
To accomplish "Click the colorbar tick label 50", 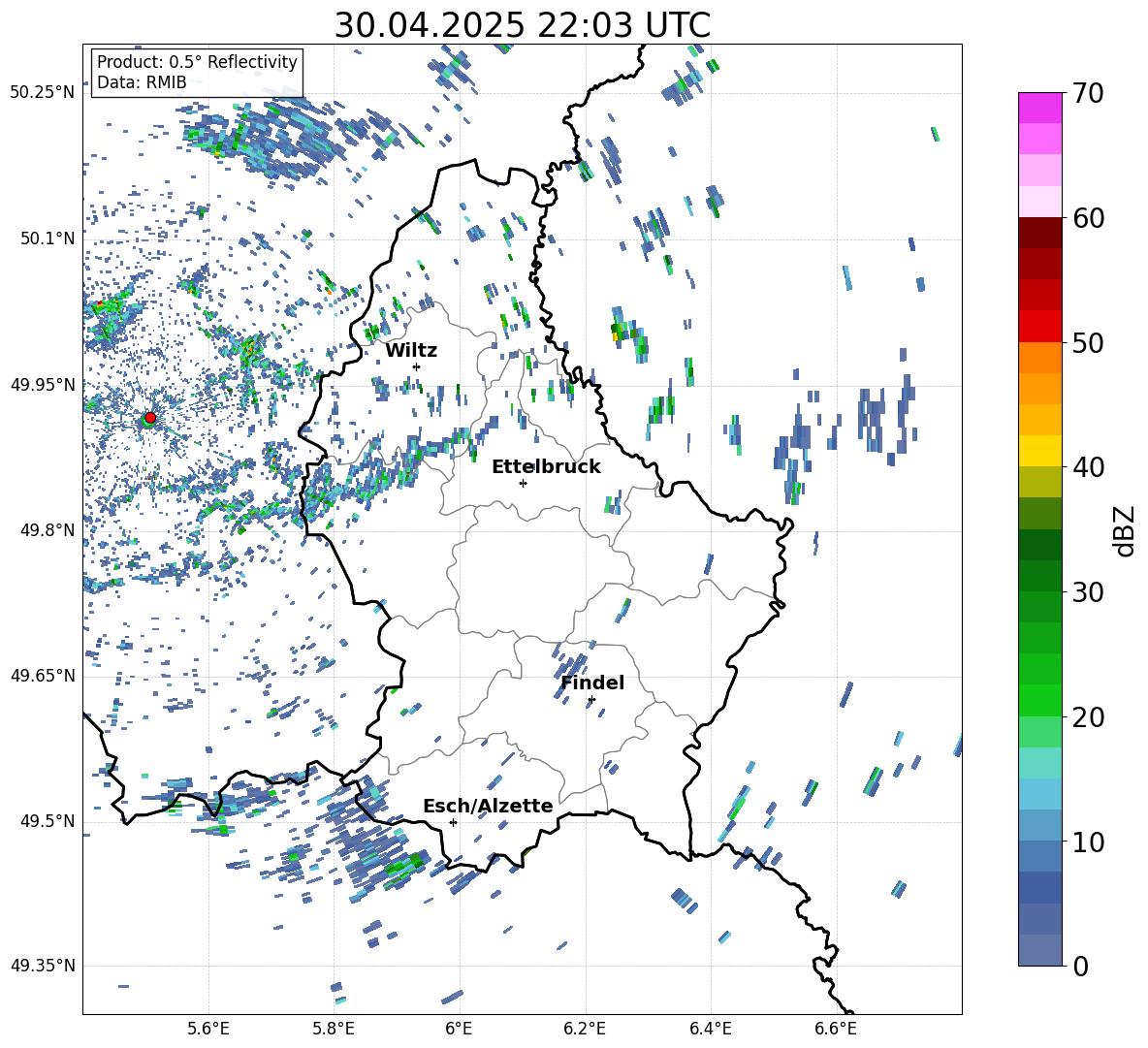I will pos(1088,342).
